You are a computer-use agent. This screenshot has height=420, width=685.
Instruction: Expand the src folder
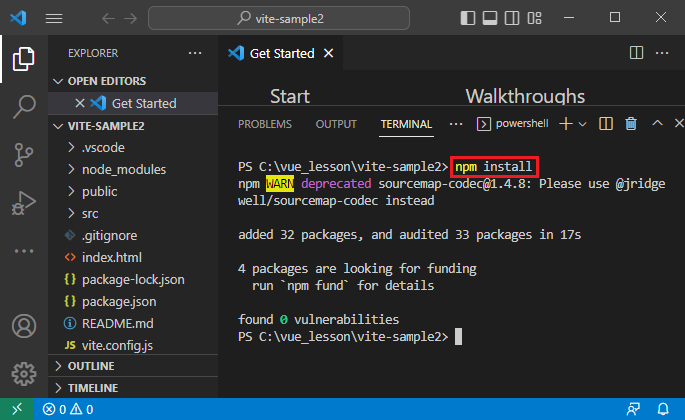click(133, 213)
